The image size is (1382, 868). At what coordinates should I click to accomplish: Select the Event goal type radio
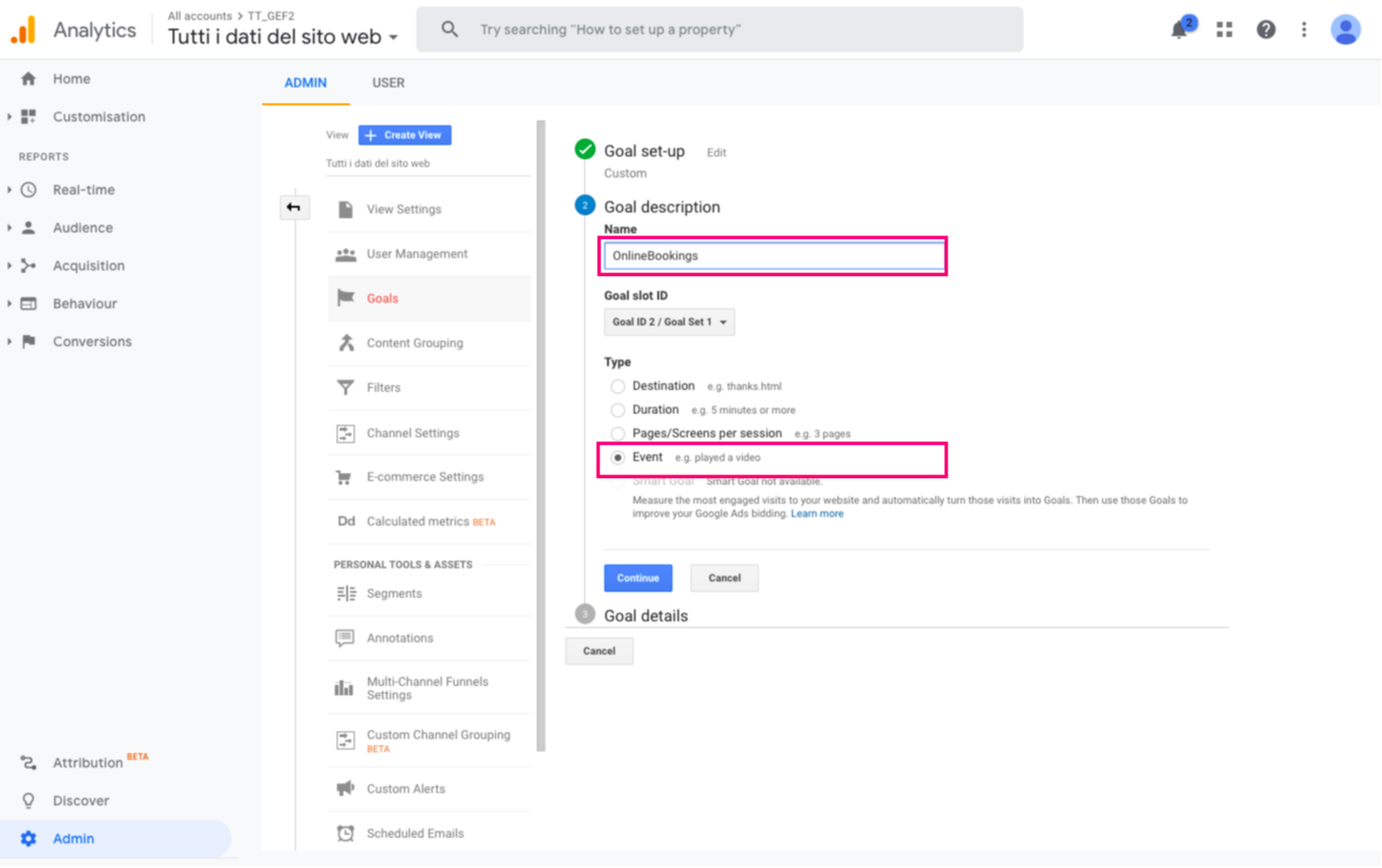point(617,457)
